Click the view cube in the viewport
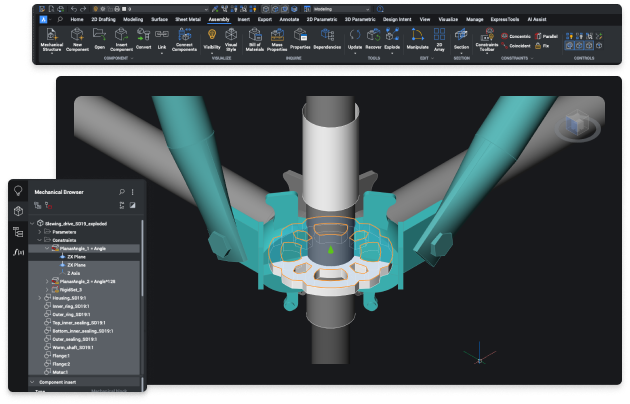 coord(577,124)
